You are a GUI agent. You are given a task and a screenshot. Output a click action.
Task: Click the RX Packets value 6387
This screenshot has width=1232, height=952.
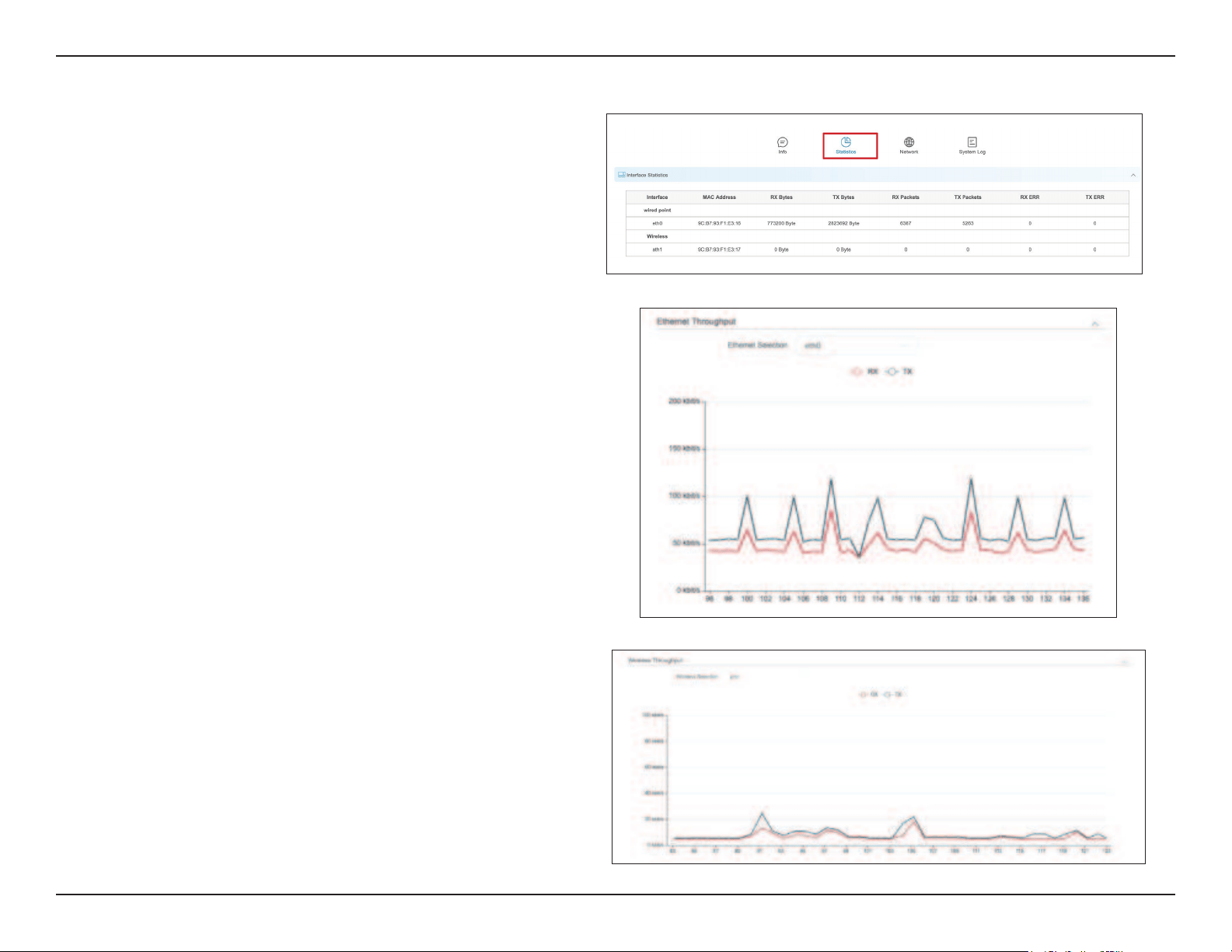point(906,223)
